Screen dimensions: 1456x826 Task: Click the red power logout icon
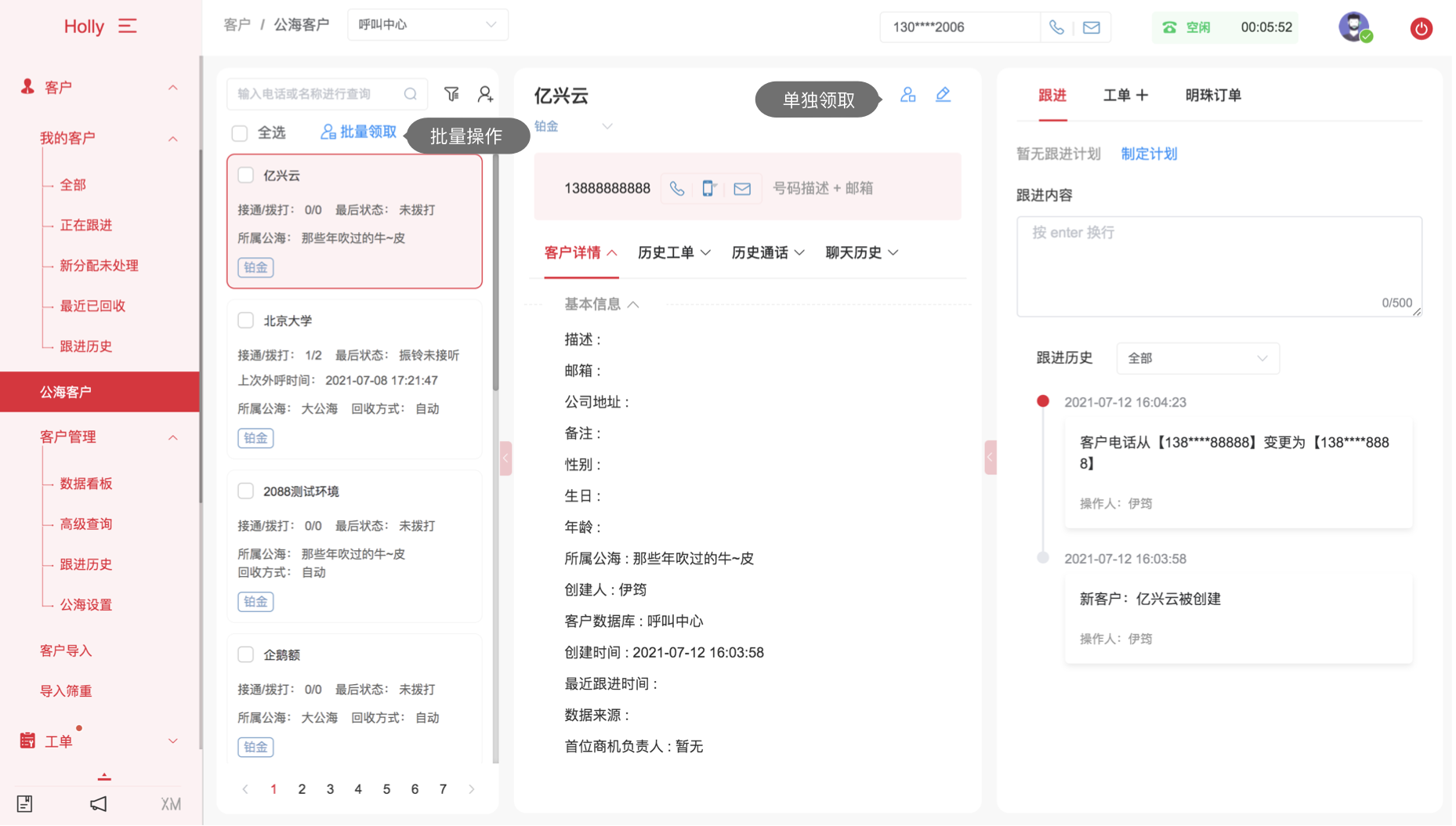tap(1421, 28)
